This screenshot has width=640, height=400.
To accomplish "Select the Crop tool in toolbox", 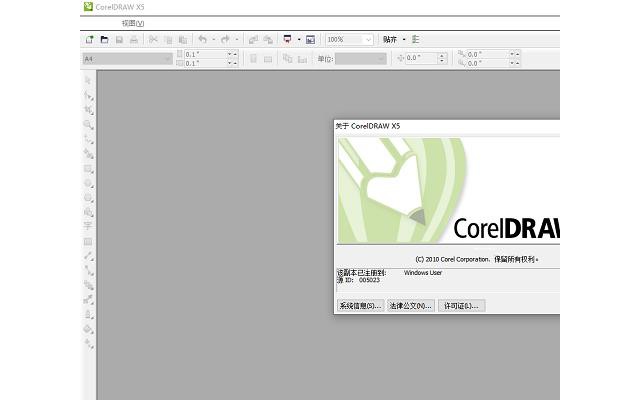I will [x=89, y=110].
